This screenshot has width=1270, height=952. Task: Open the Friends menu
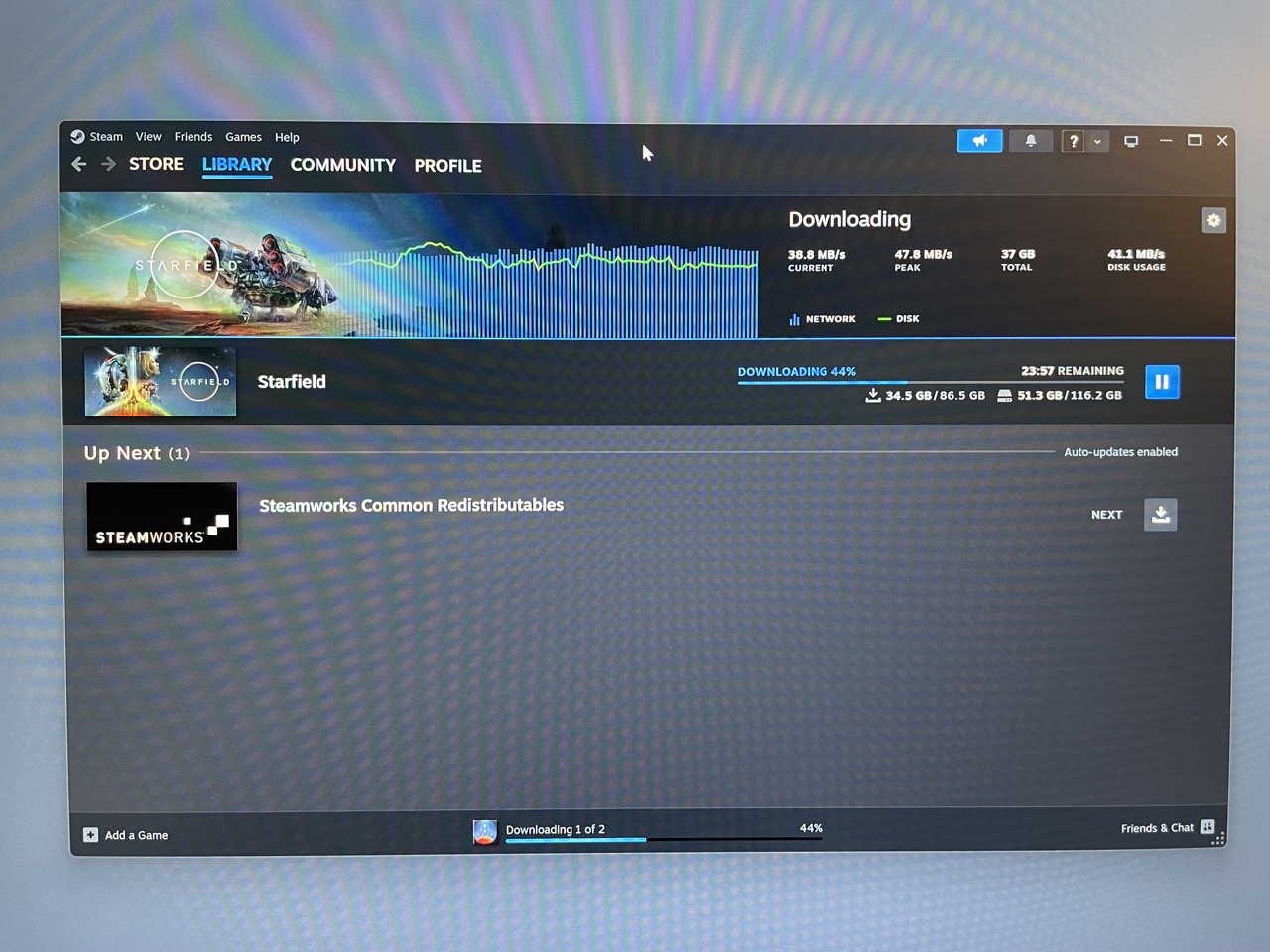point(193,137)
